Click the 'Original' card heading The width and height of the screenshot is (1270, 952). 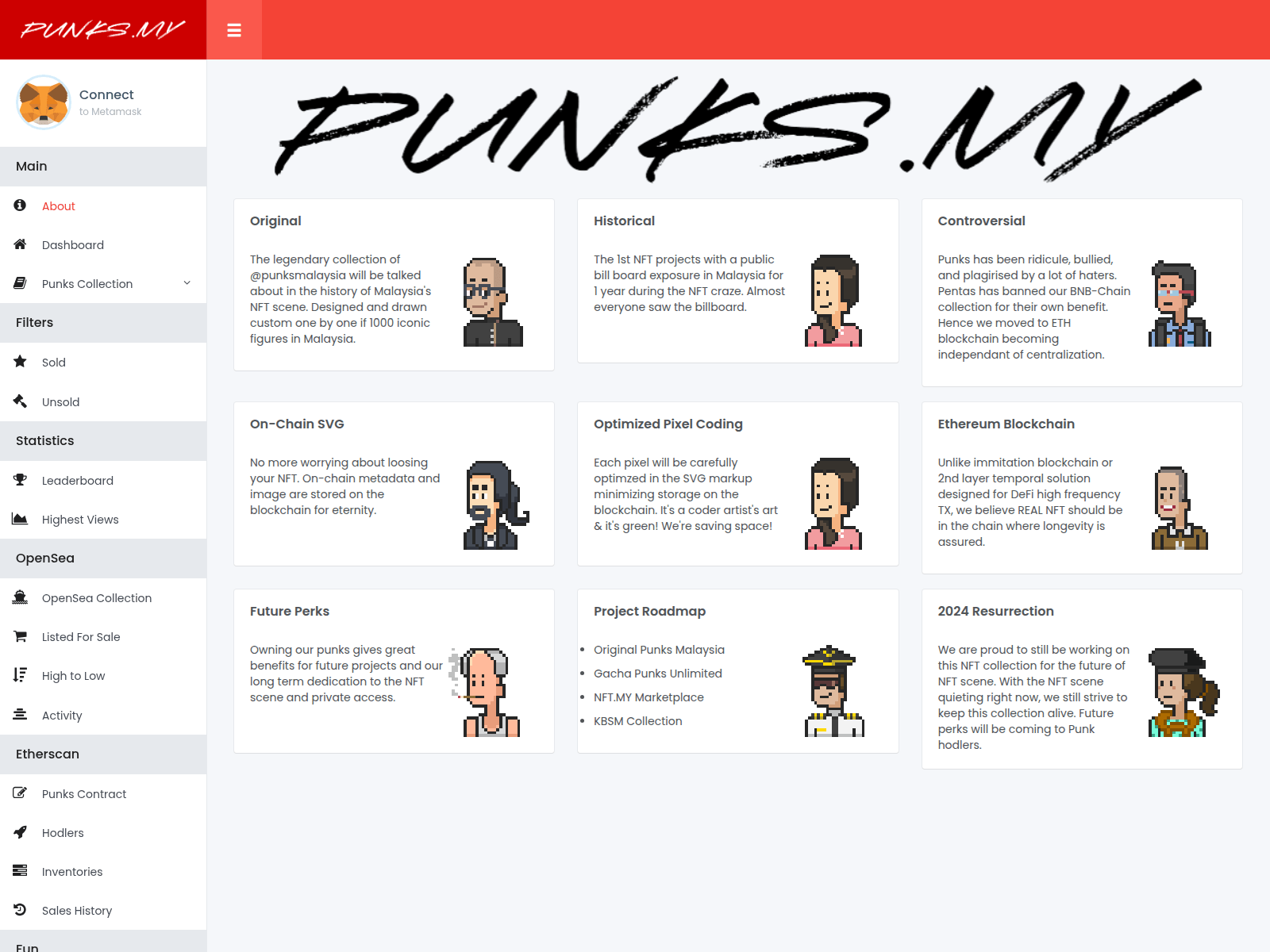pos(275,221)
